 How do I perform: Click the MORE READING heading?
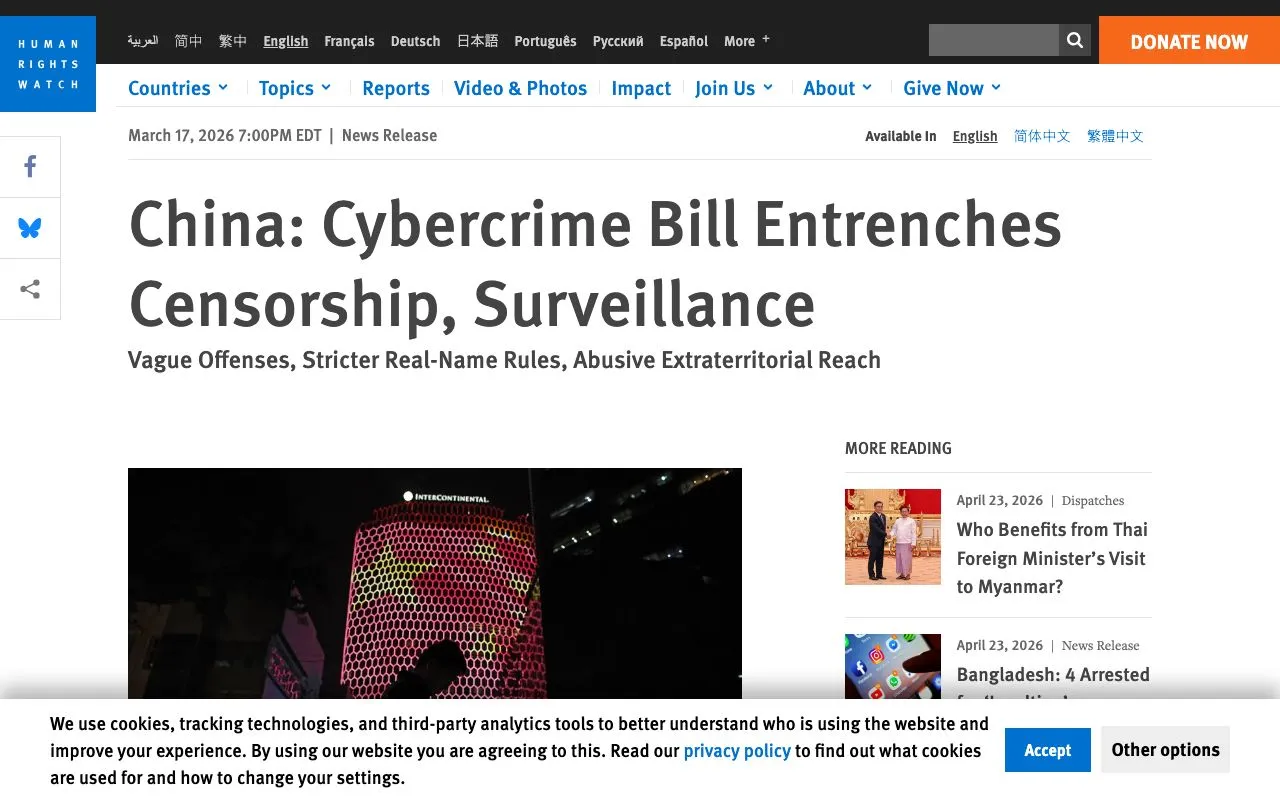pos(898,448)
